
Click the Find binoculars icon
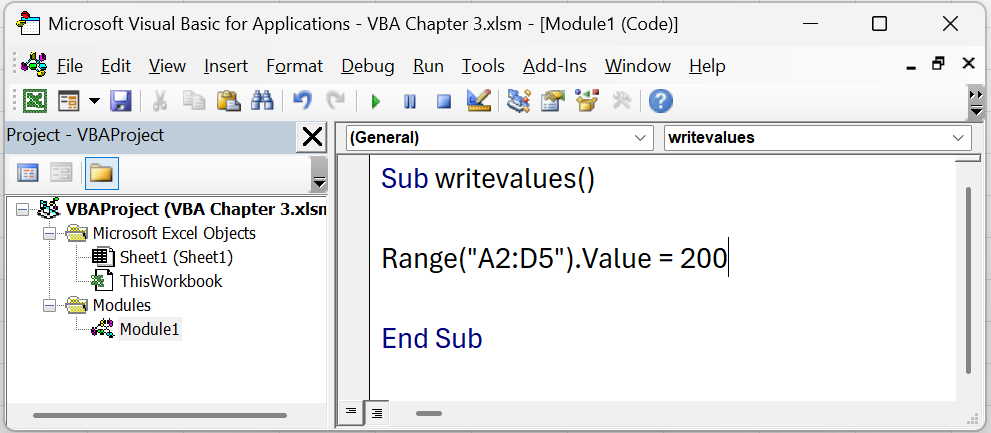pos(262,101)
